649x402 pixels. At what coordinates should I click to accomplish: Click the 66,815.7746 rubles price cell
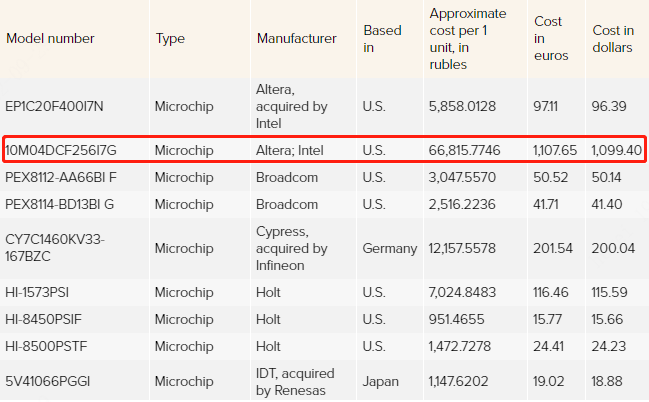point(464,150)
